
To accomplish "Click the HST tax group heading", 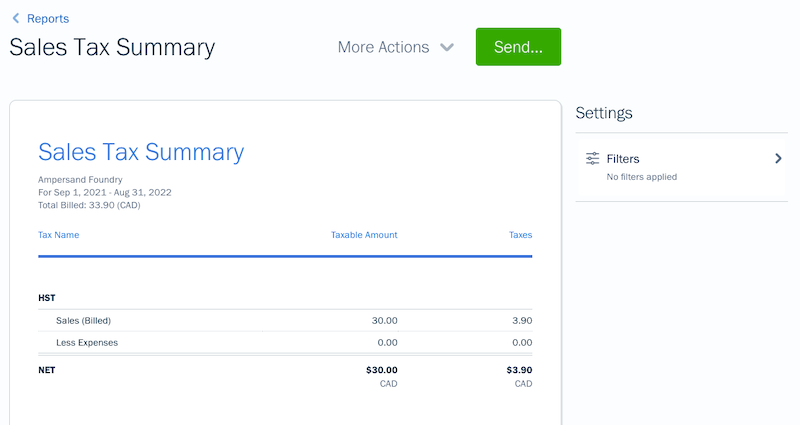I will (x=47, y=298).
